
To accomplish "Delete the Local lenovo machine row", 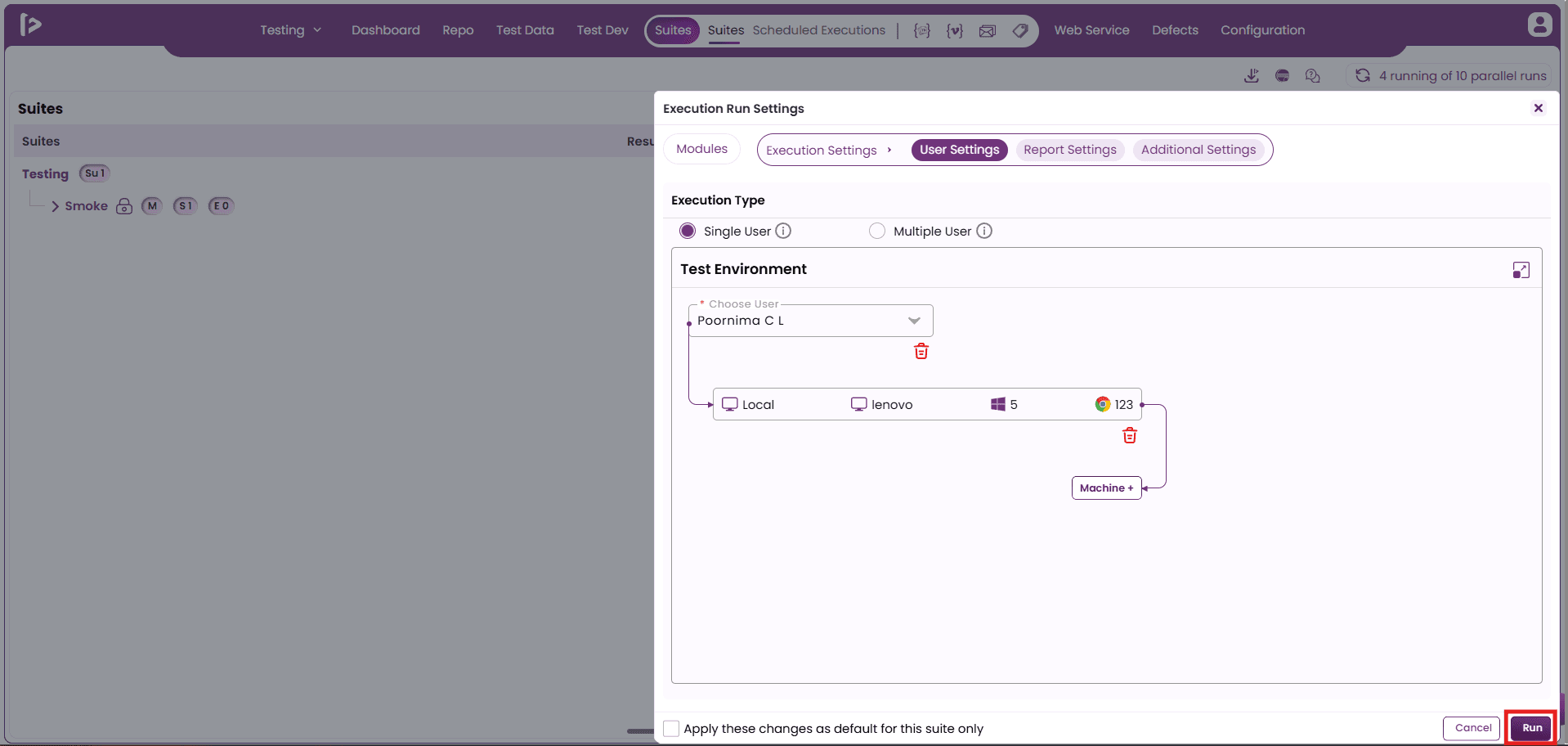I will [1130, 435].
